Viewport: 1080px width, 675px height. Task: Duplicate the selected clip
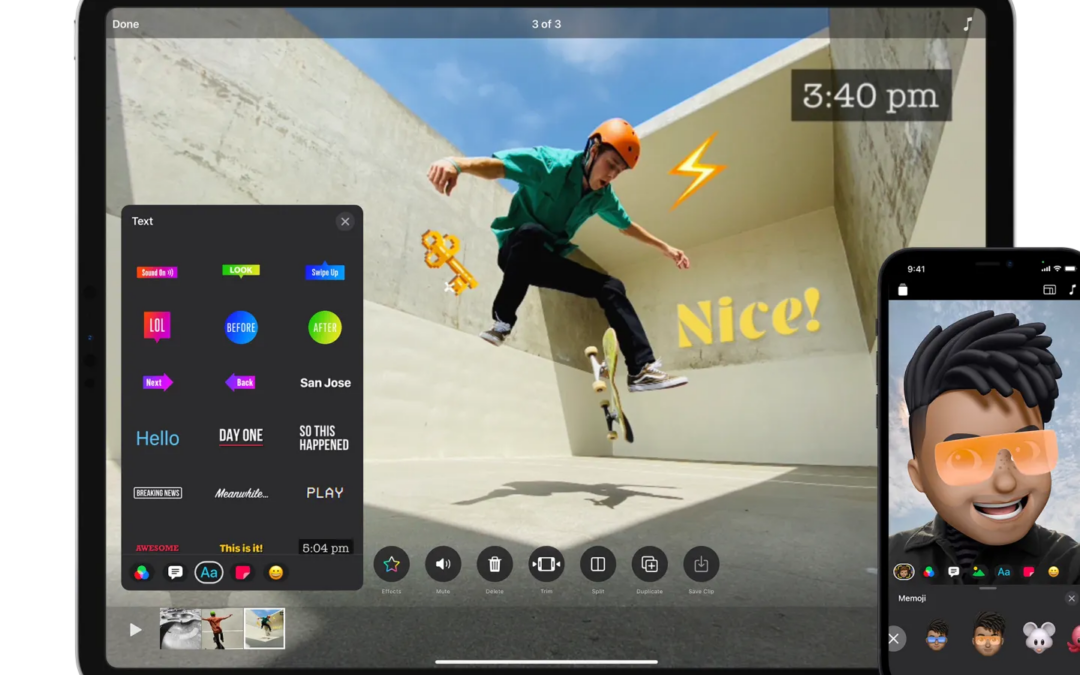pyautogui.click(x=649, y=565)
